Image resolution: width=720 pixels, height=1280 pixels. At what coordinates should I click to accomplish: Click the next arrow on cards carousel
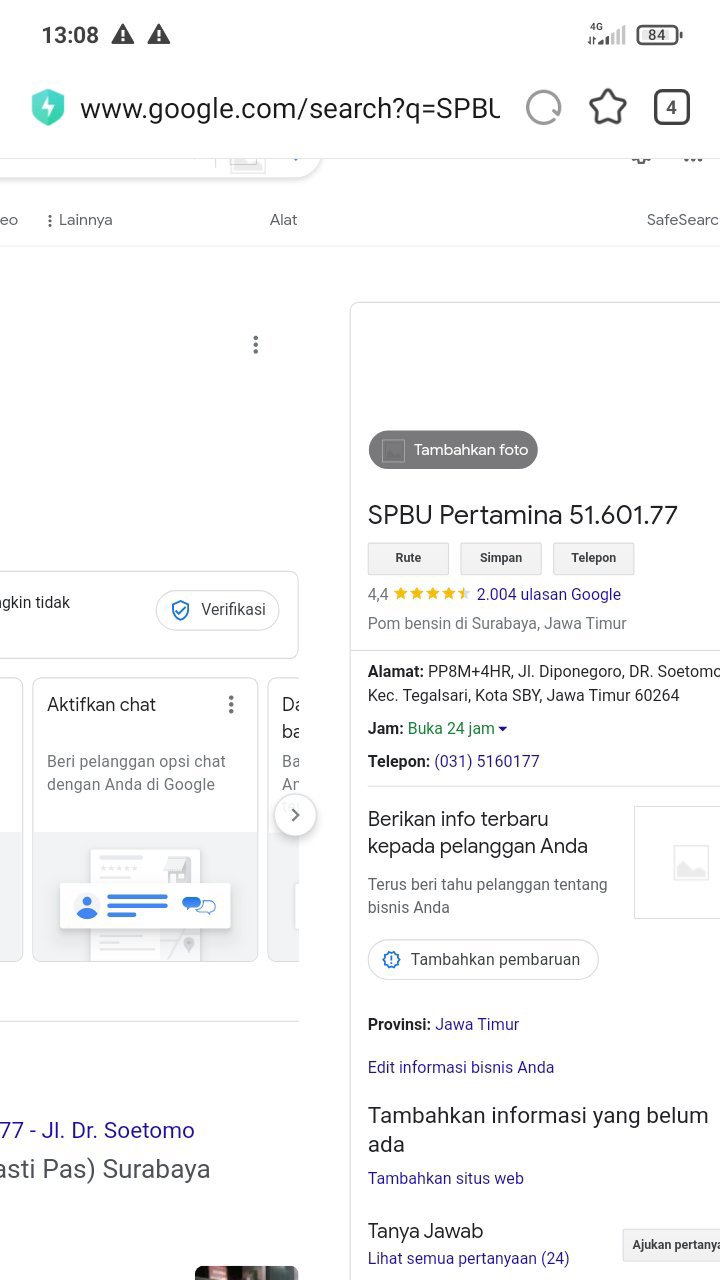[x=295, y=815]
